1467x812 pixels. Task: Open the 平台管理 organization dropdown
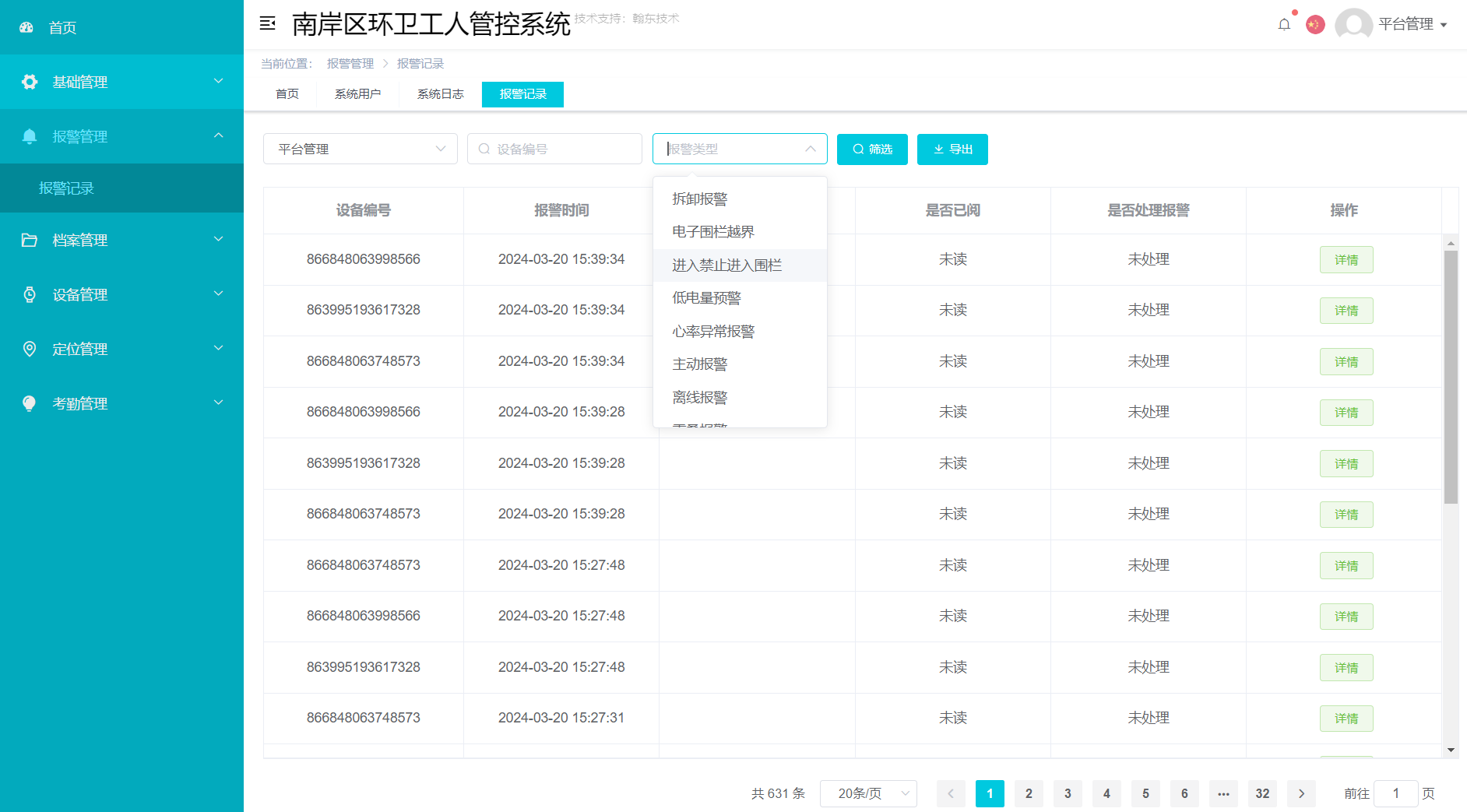pyautogui.click(x=361, y=149)
